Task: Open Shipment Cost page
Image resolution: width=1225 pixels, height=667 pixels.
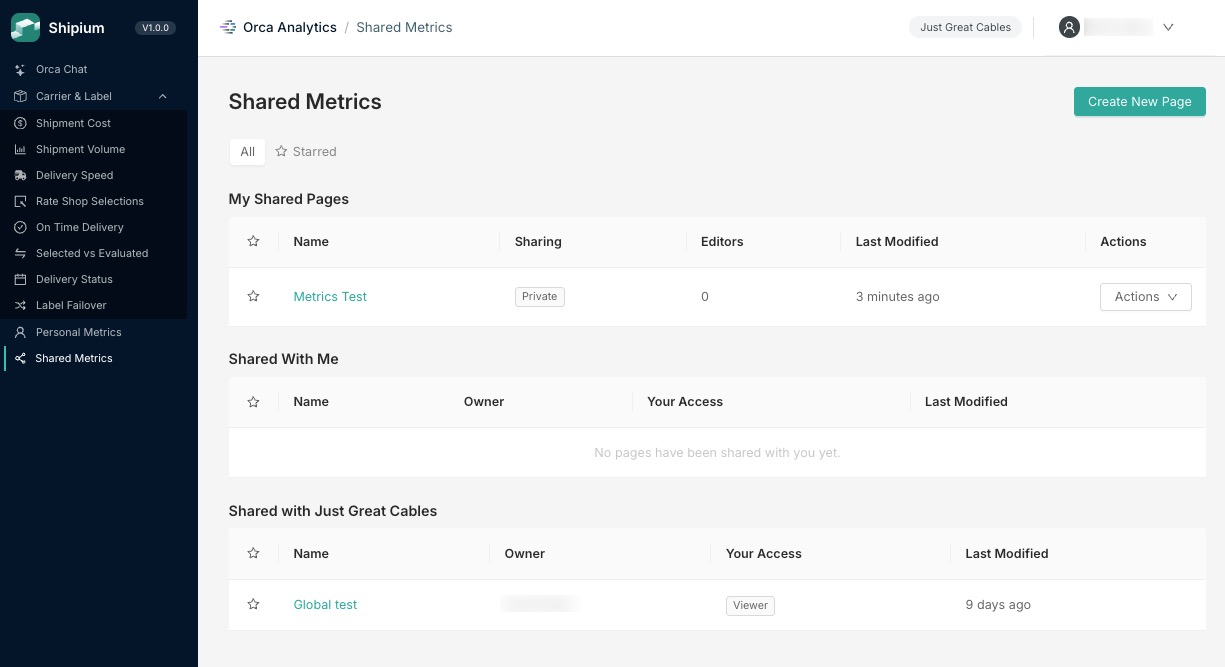Action: (x=73, y=123)
